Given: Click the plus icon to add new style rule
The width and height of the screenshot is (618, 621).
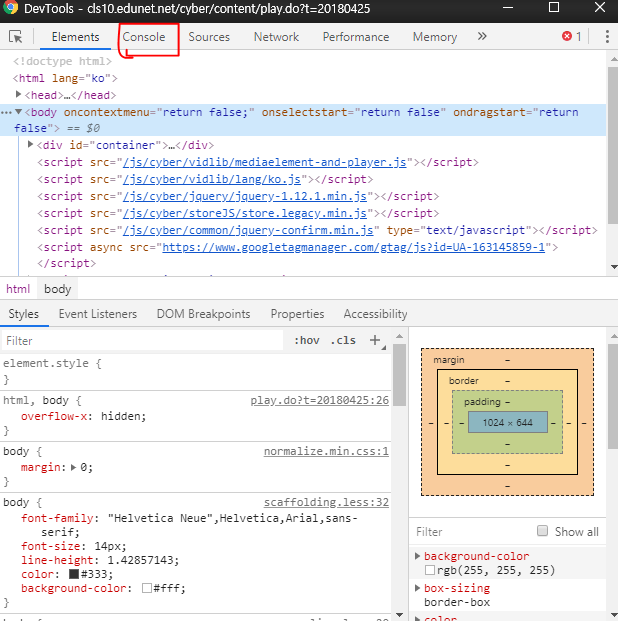Looking at the screenshot, I should click(375, 340).
